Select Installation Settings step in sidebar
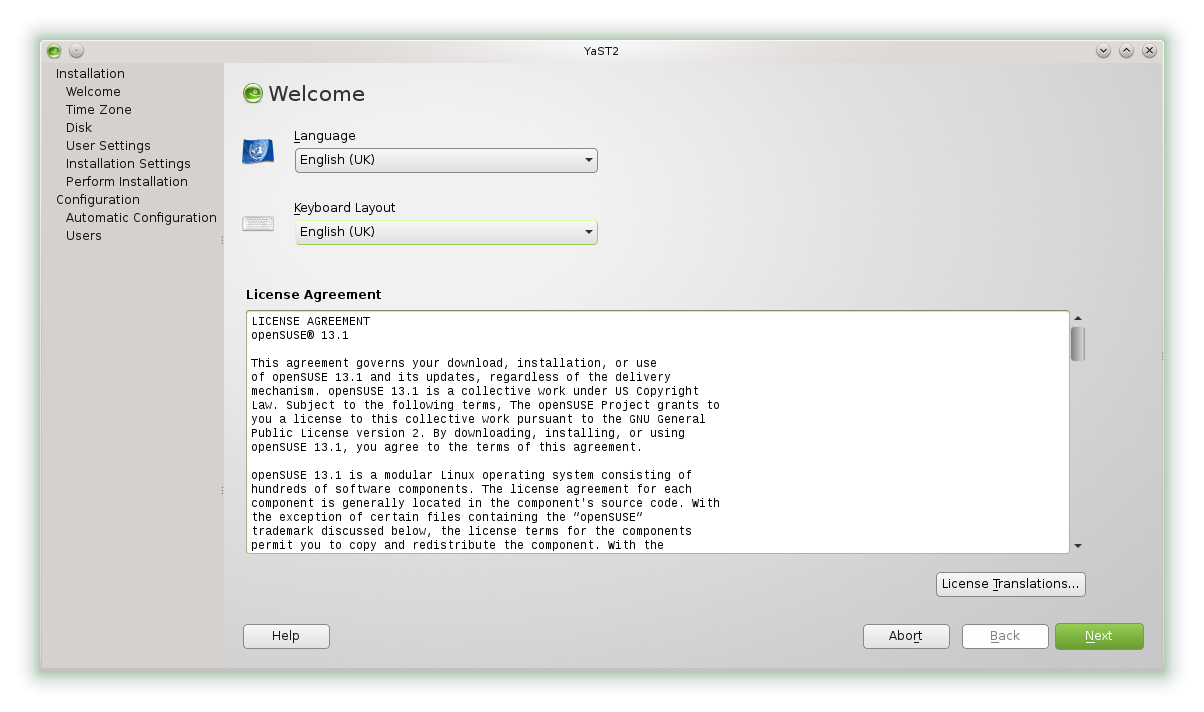Image resolution: width=1204 pixels, height=712 pixels. tap(128, 164)
